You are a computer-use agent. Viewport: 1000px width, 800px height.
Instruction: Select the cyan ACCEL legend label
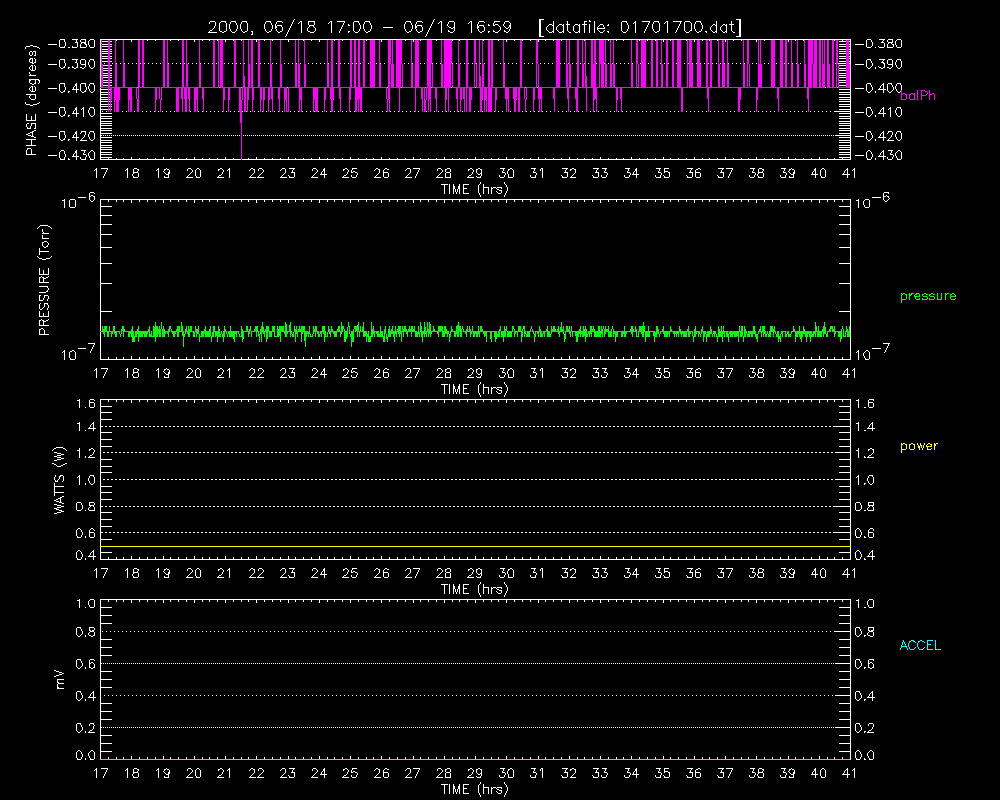click(x=920, y=646)
